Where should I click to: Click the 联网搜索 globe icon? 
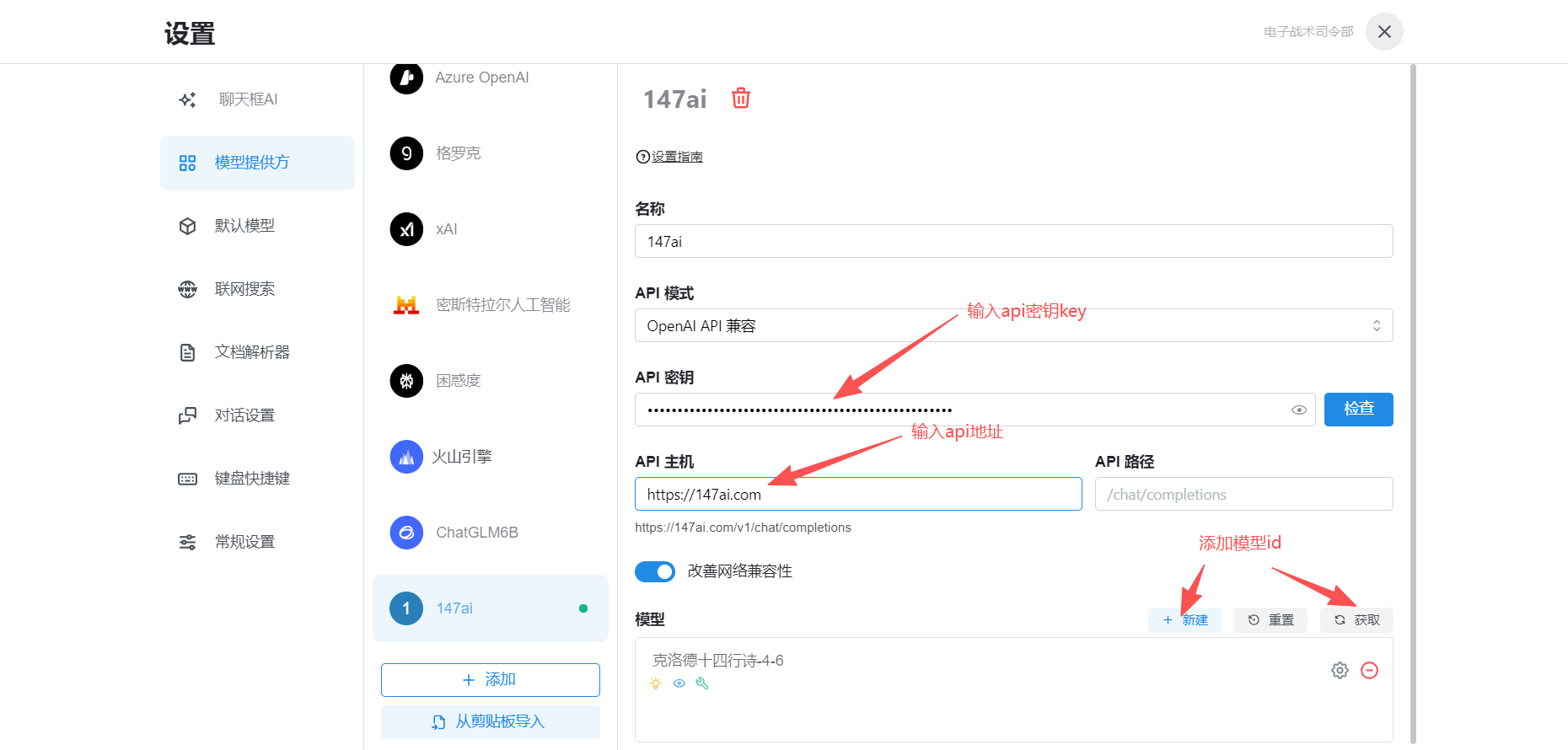[187, 289]
